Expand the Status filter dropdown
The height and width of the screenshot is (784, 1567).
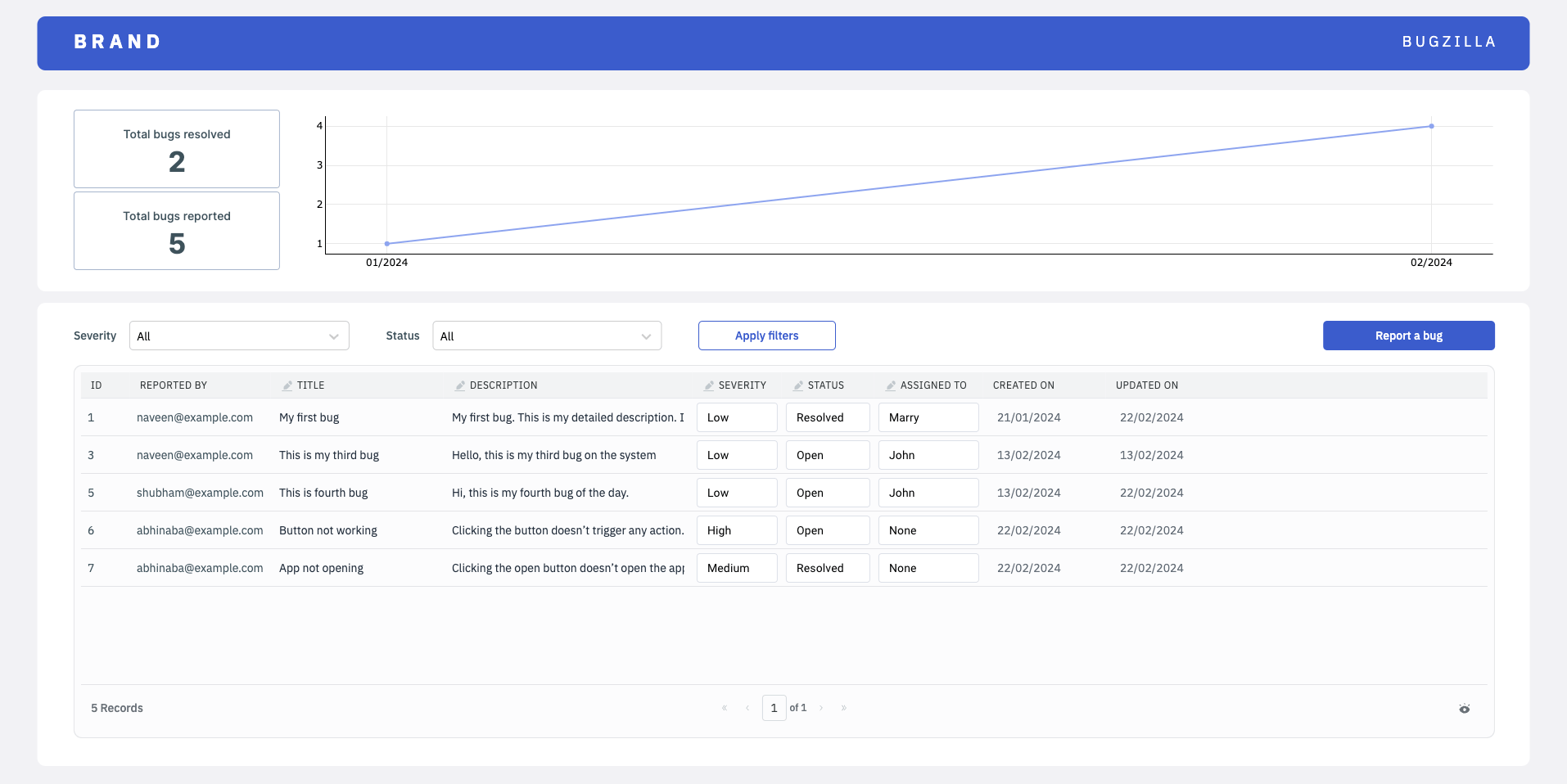point(546,336)
